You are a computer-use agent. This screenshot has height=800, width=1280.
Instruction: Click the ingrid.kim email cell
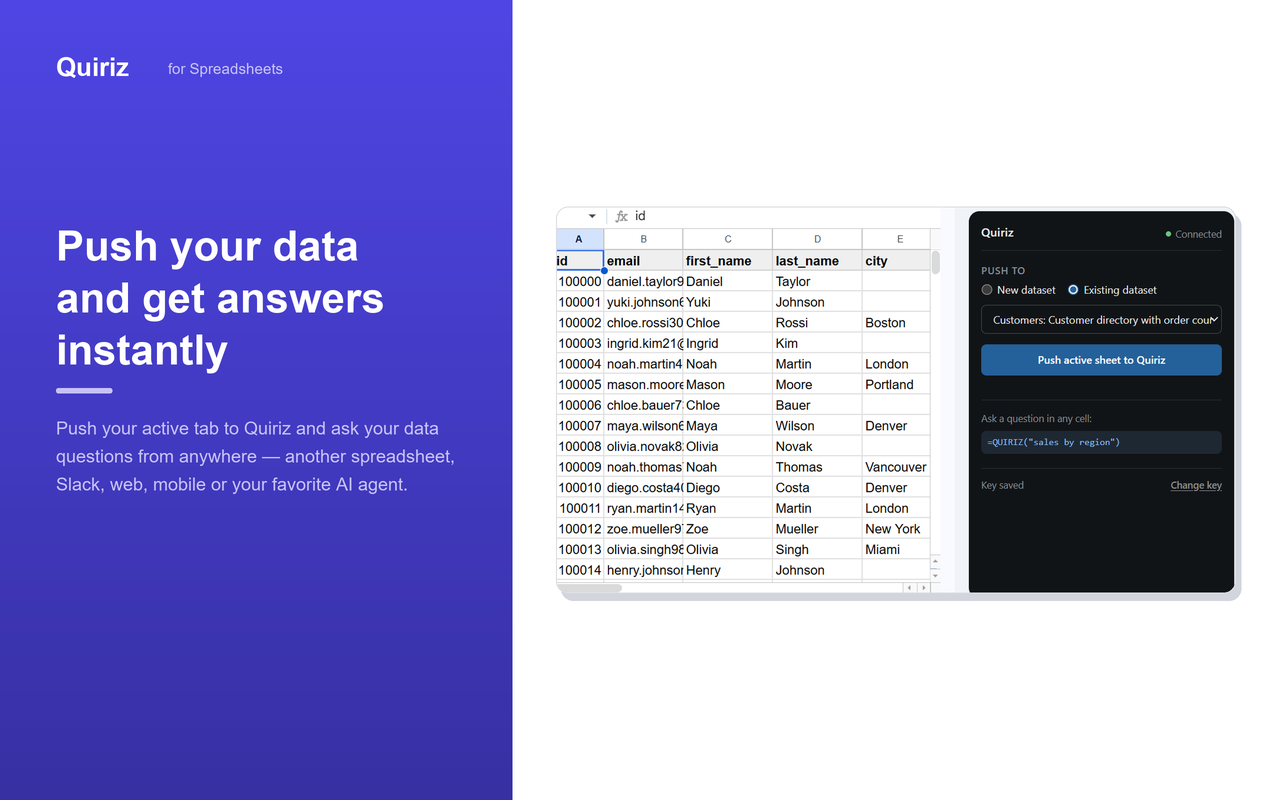click(643, 344)
